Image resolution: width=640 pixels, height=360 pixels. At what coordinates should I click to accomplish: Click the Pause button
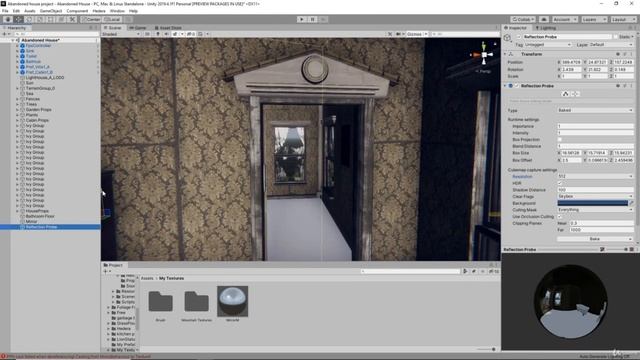(x=312, y=19)
